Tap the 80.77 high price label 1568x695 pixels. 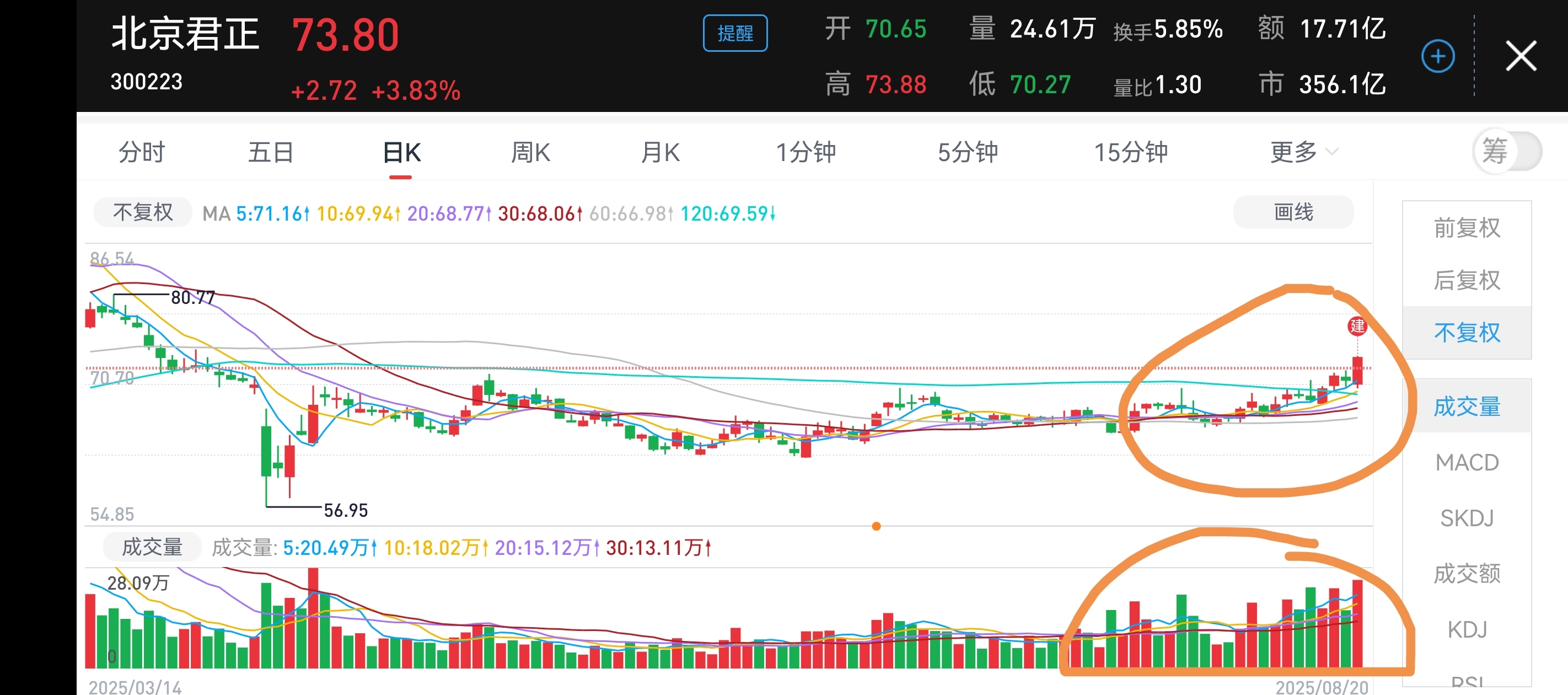point(193,298)
